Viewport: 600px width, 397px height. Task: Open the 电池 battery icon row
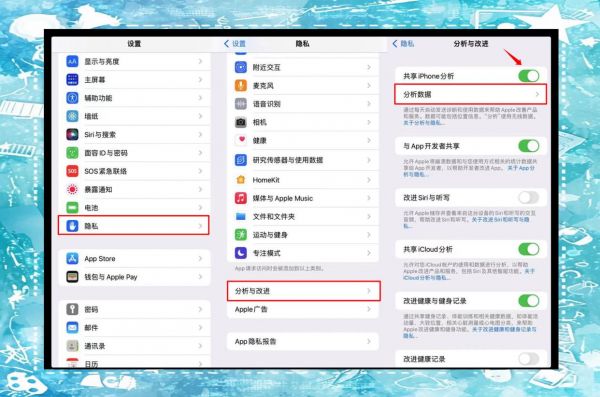tap(72, 207)
